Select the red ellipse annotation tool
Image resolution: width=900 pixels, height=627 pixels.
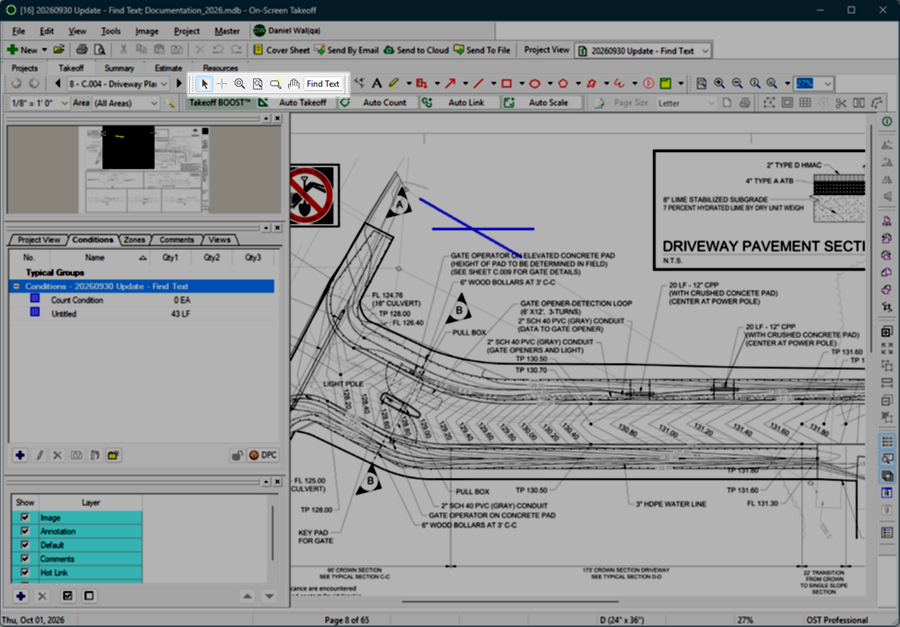pyautogui.click(x=534, y=84)
